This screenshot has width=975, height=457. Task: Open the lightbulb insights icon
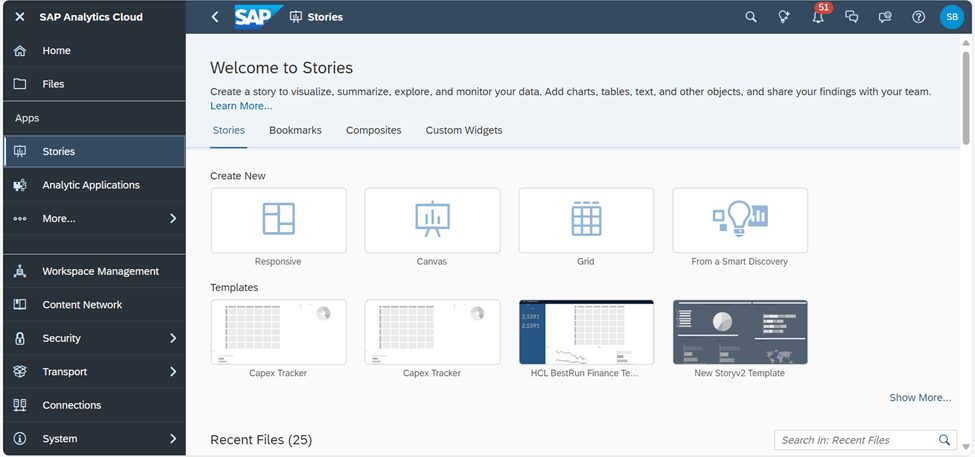pyautogui.click(x=784, y=17)
